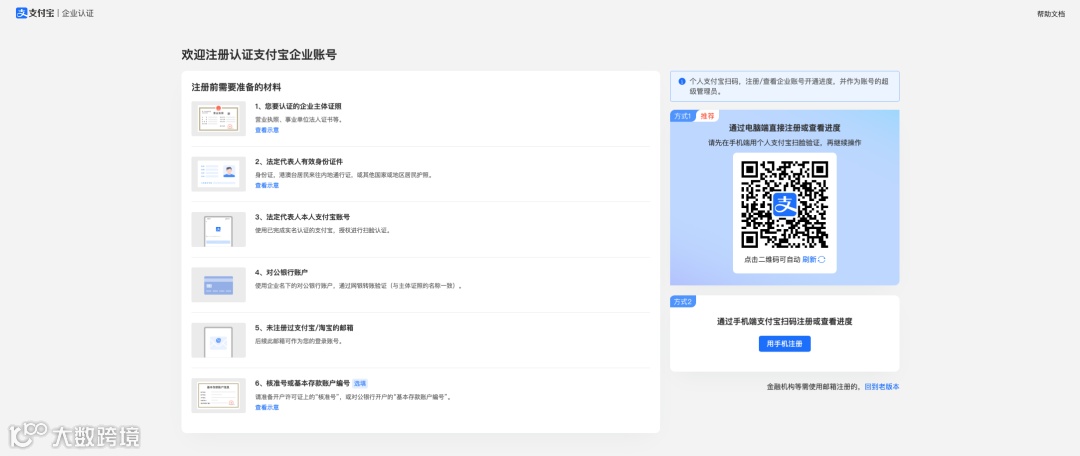Click the Alipay logo inside QR code
The width and height of the screenshot is (1080, 456).
785,204
